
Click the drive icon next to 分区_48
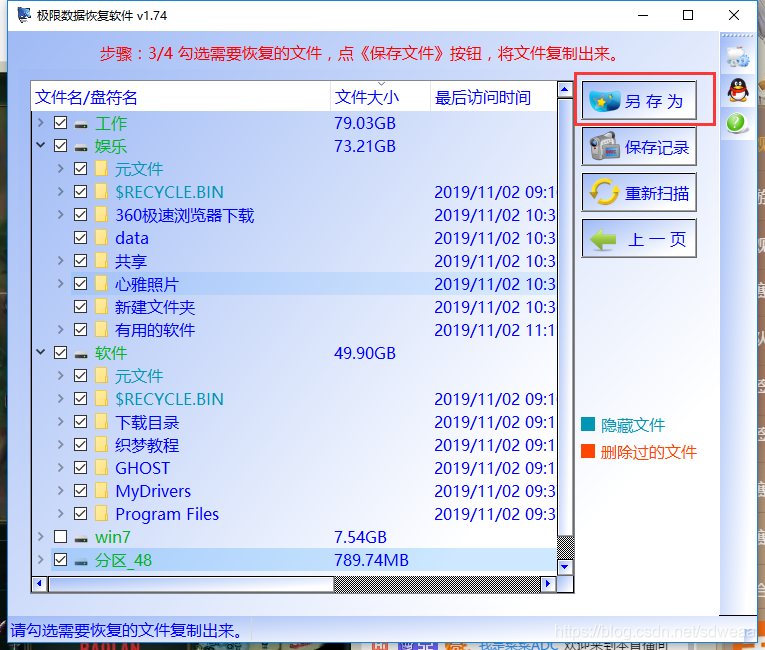click(x=81, y=561)
